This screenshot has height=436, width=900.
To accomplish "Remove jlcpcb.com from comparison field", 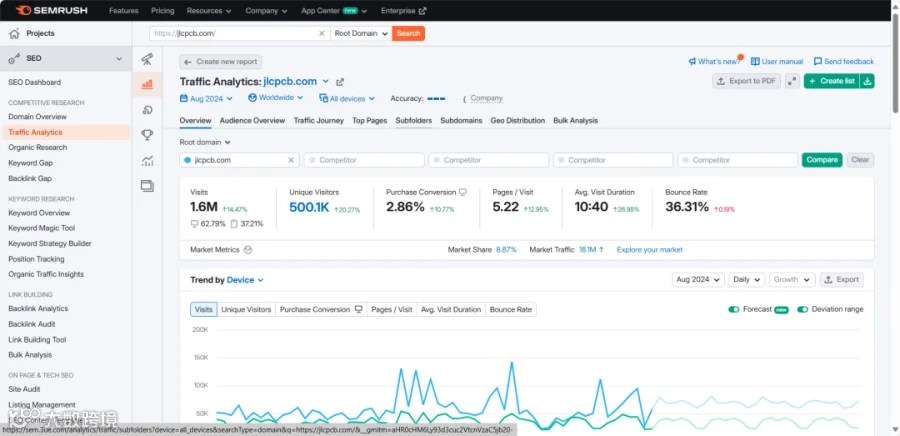I will click(291, 160).
